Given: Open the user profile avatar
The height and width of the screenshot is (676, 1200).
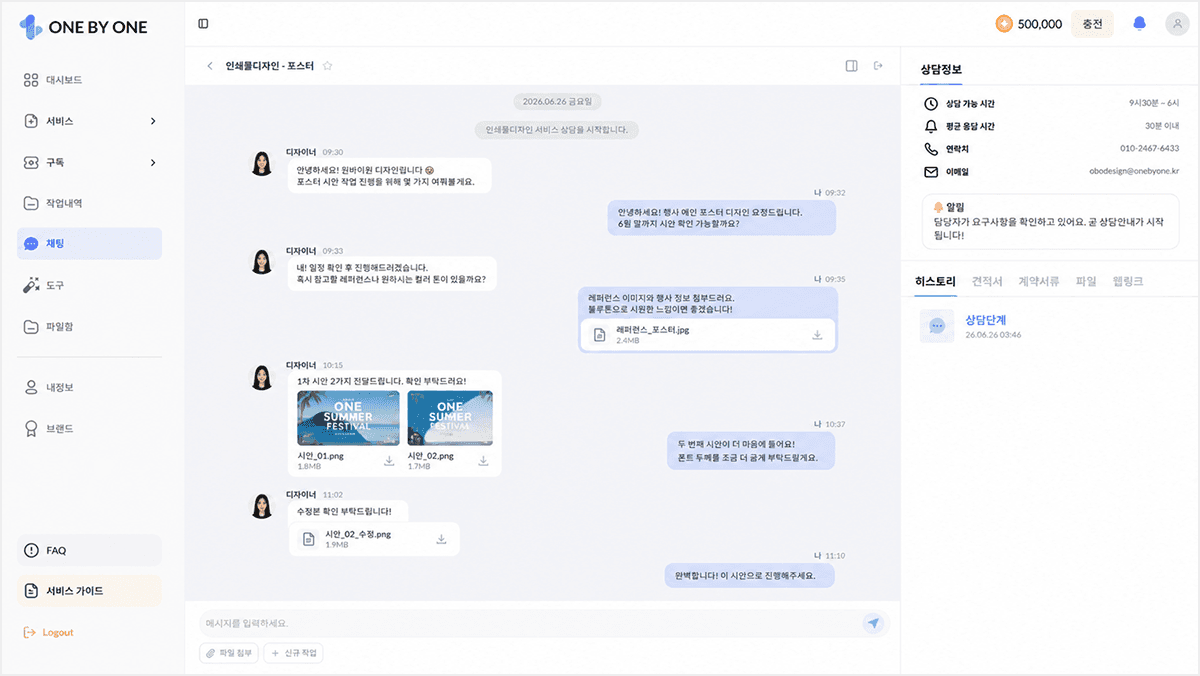Looking at the screenshot, I should pyautogui.click(x=1176, y=24).
